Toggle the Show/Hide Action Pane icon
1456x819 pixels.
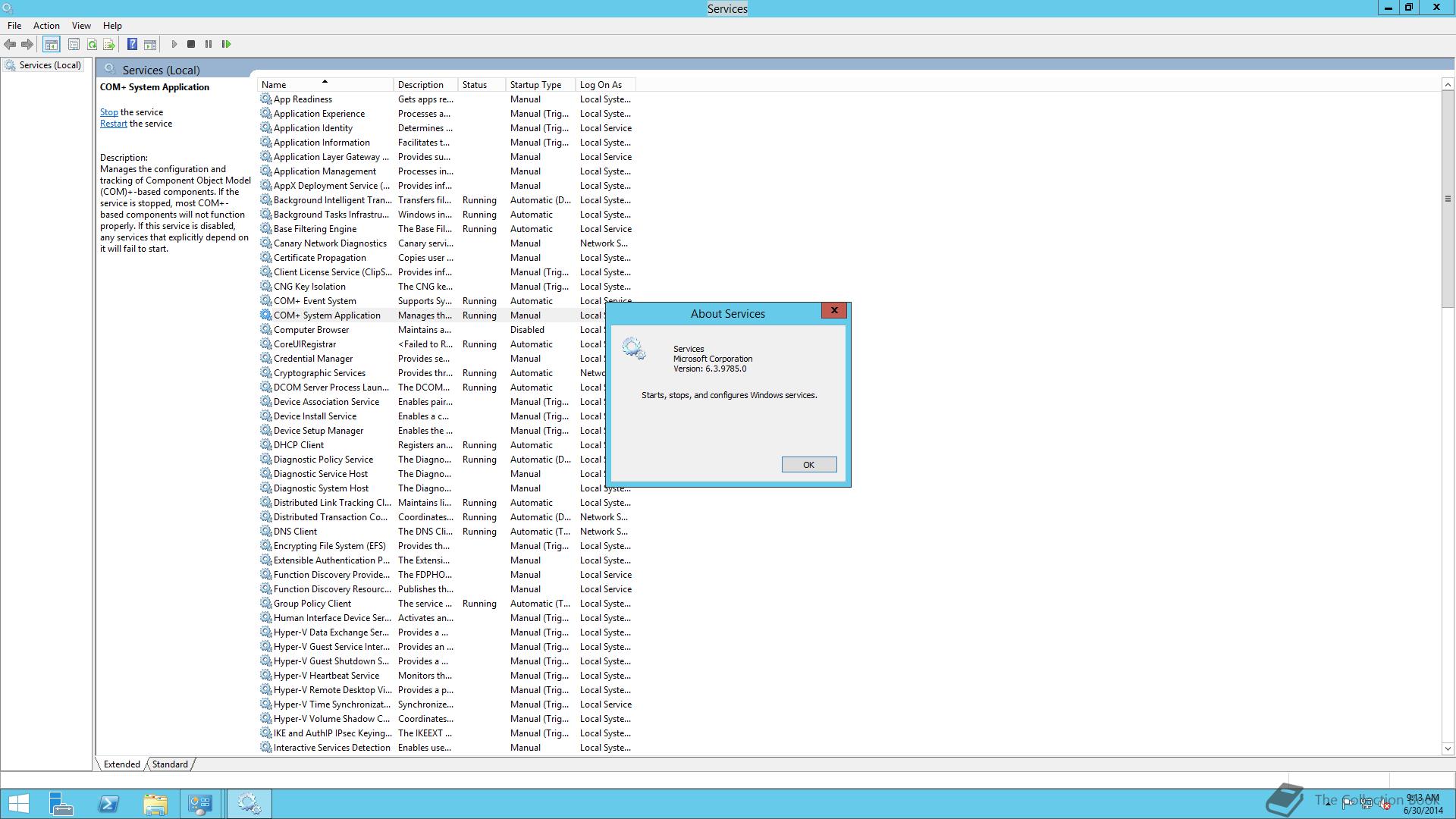pyautogui.click(x=150, y=44)
